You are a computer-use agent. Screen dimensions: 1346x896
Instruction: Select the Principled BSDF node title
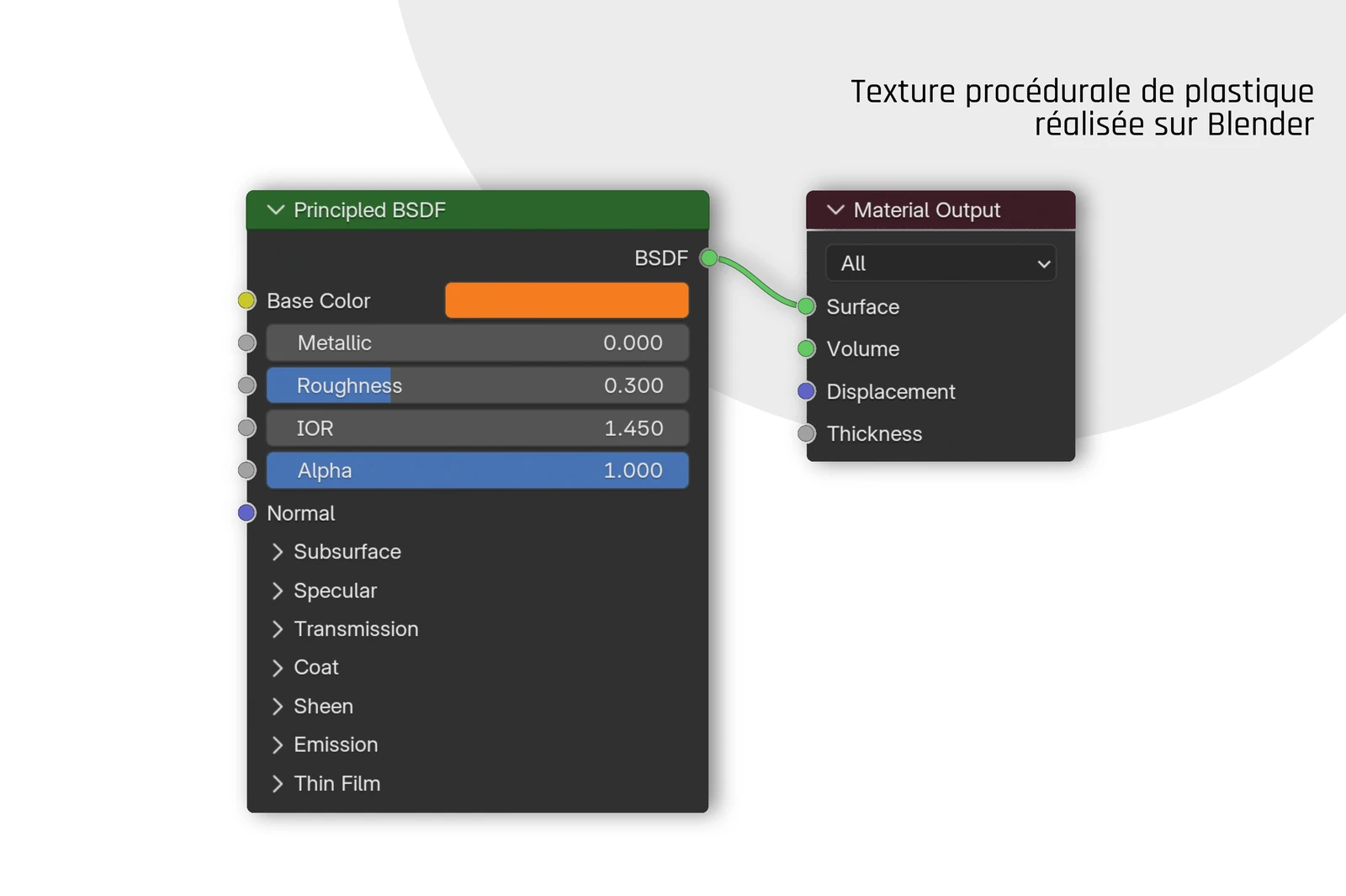click(369, 210)
